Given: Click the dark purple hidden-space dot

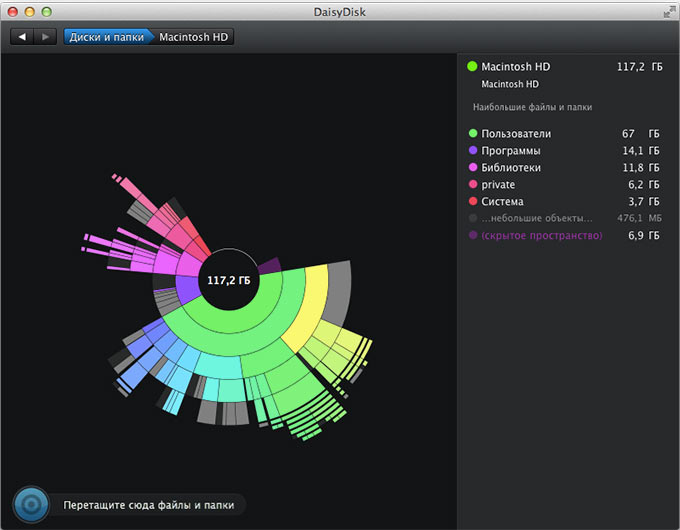Looking at the screenshot, I should [x=473, y=235].
